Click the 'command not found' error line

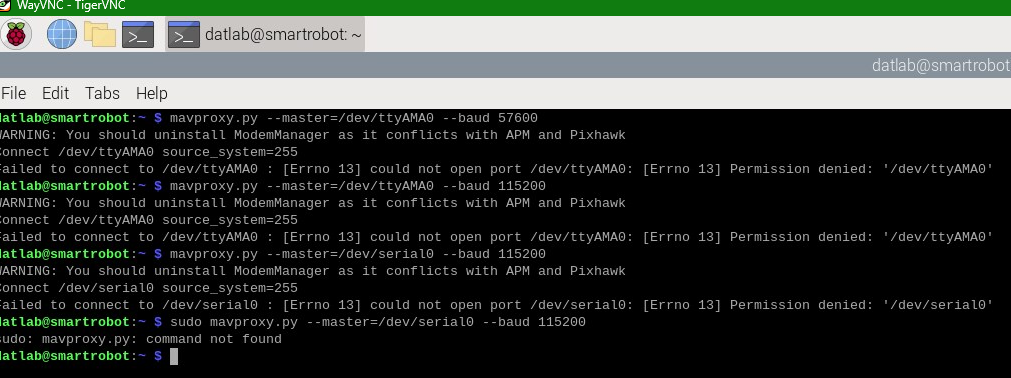click(x=141, y=339)
